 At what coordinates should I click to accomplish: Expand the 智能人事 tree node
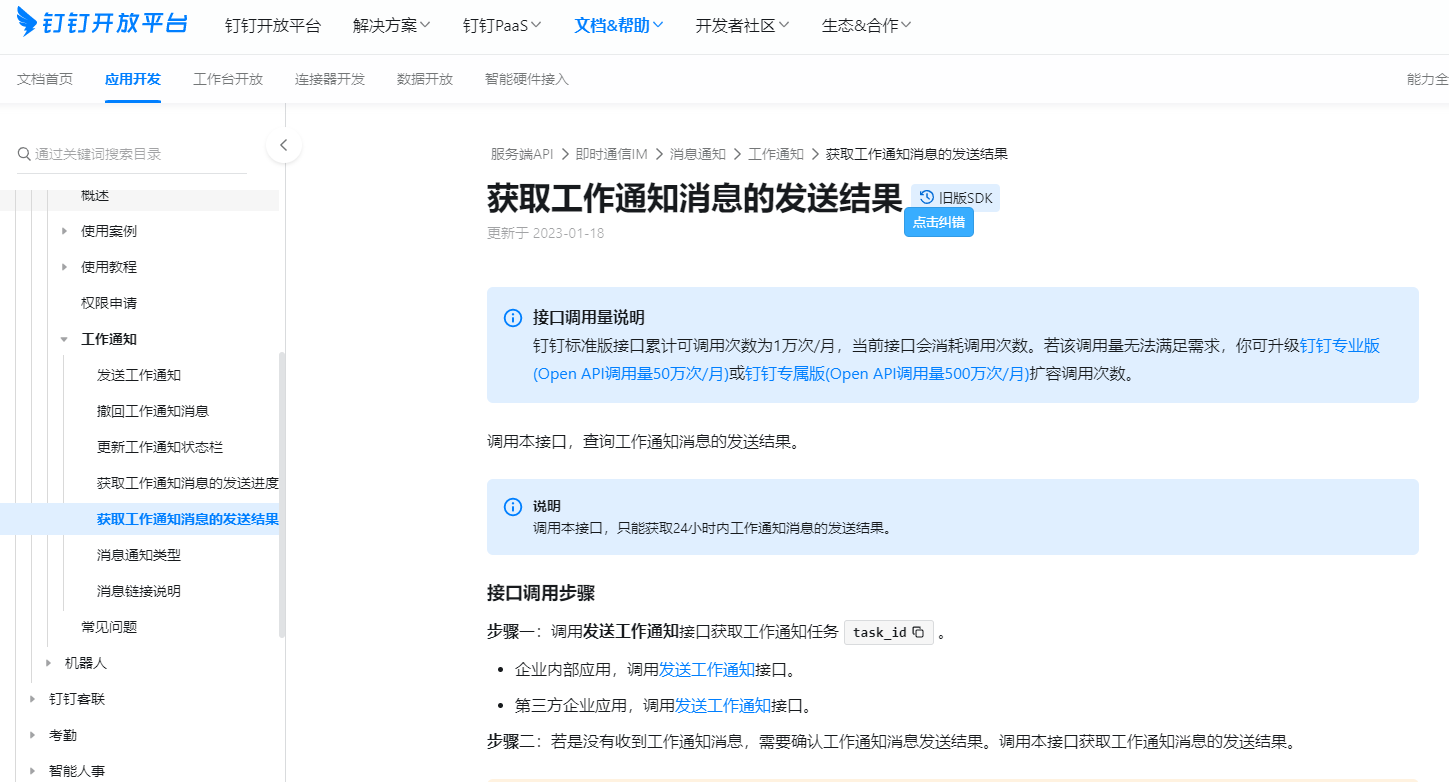point(33,771)
